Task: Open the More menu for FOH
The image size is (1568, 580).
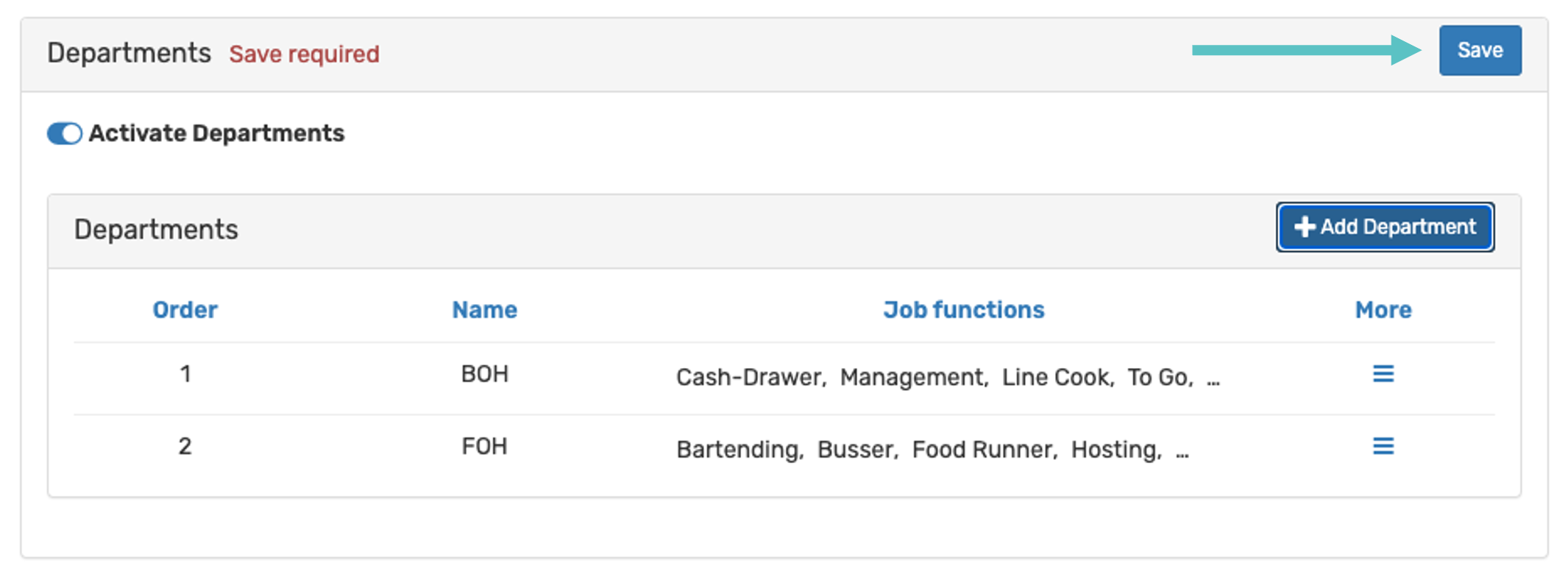Action: point(1383,446)
